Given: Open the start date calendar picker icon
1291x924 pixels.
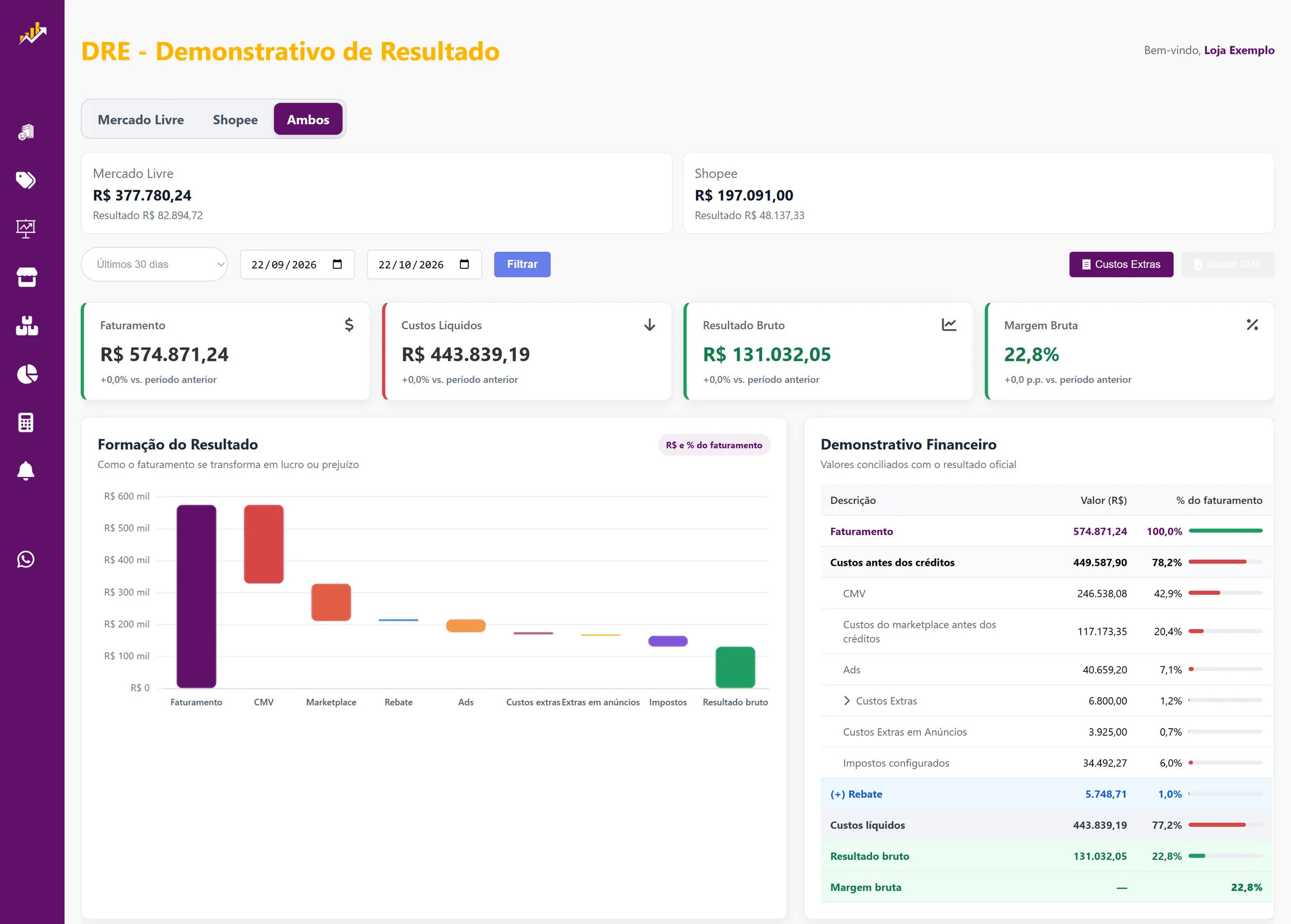Looking at the screenshot, I should tap(337, 264).
